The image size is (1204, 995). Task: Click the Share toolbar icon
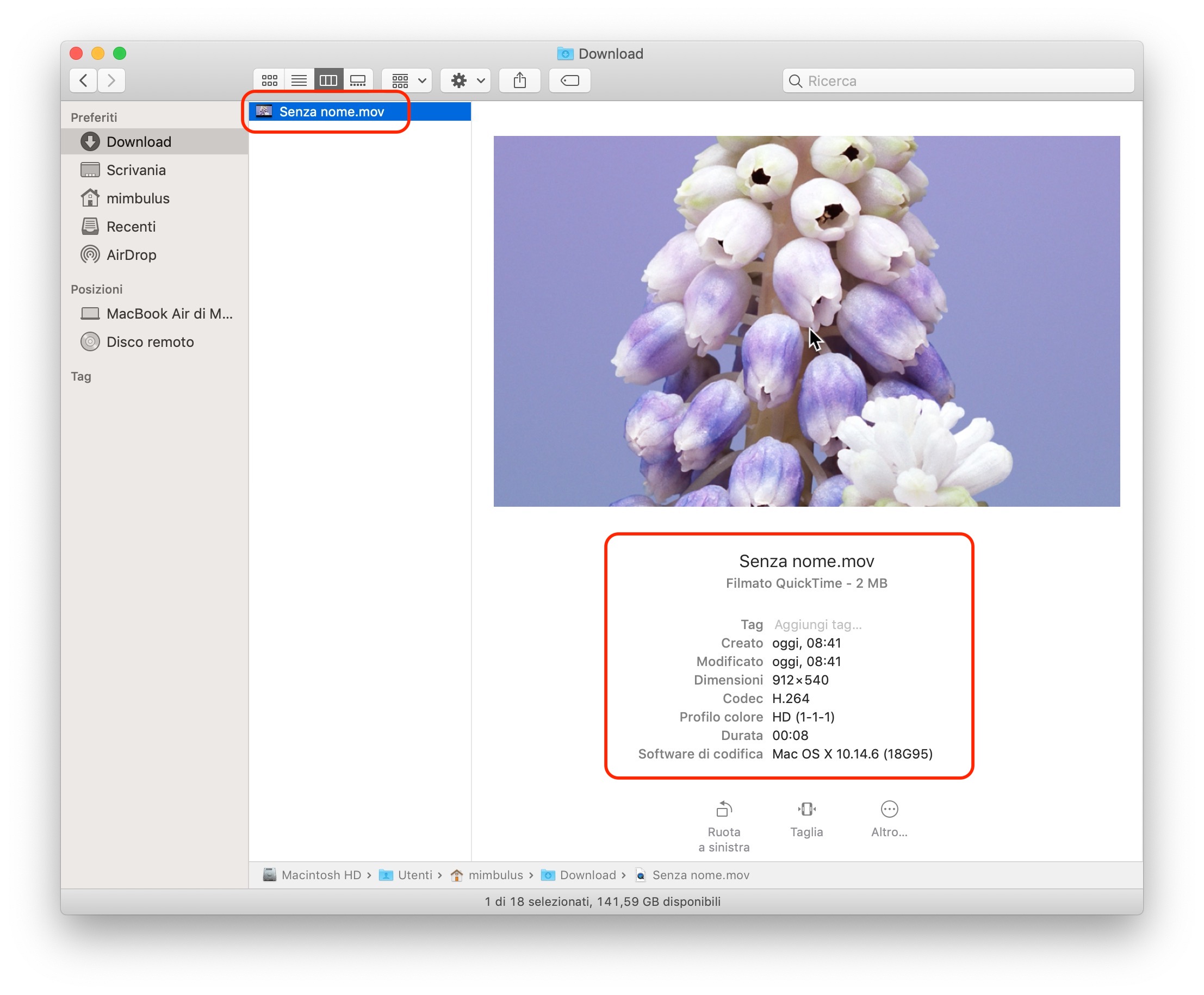519,80
